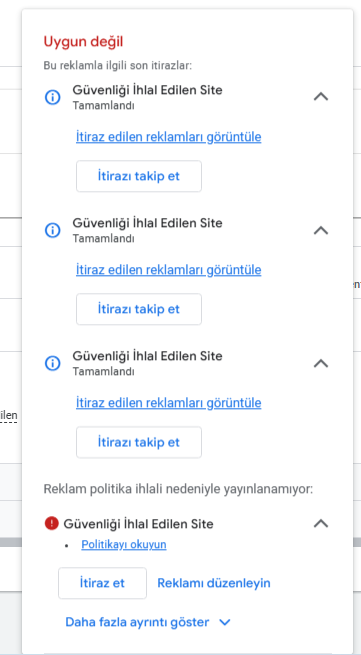Collapse the first Güvenliği İhlal Edilen Site appeal

point(321,97)
